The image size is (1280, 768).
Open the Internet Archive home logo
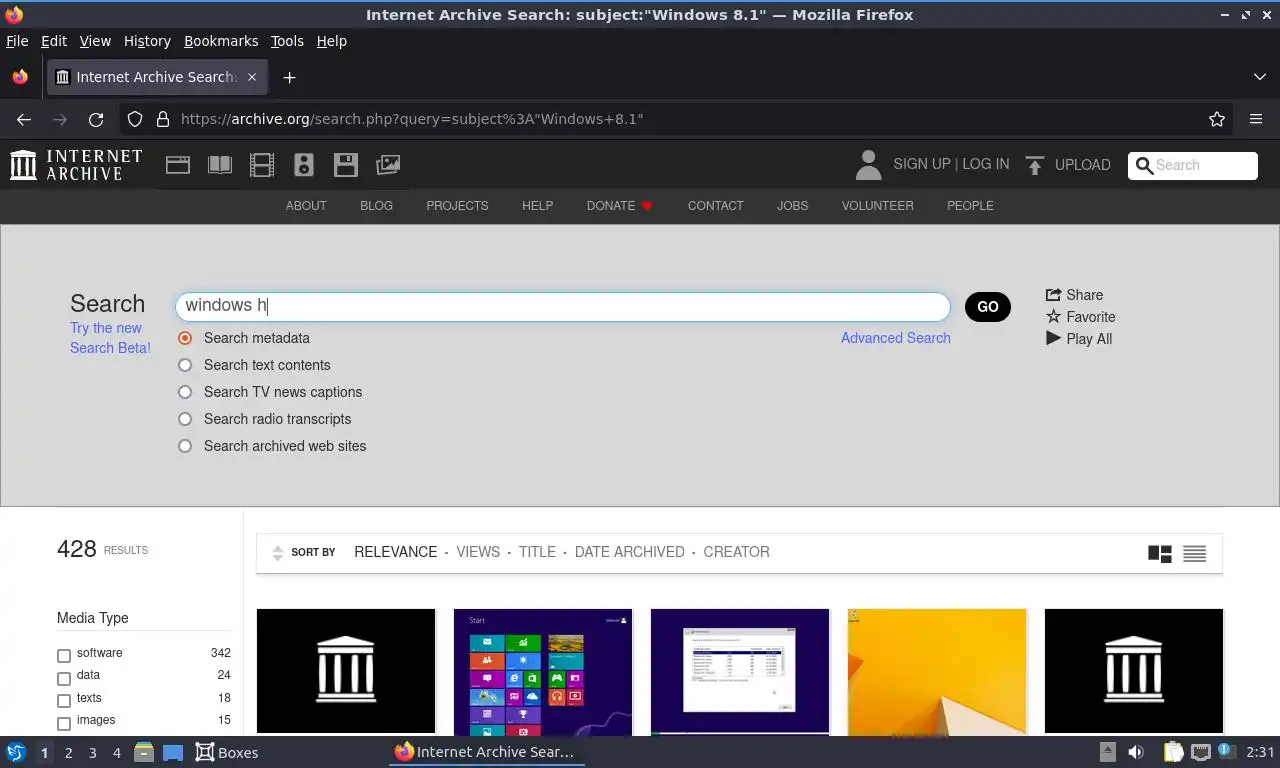point(76,165)
